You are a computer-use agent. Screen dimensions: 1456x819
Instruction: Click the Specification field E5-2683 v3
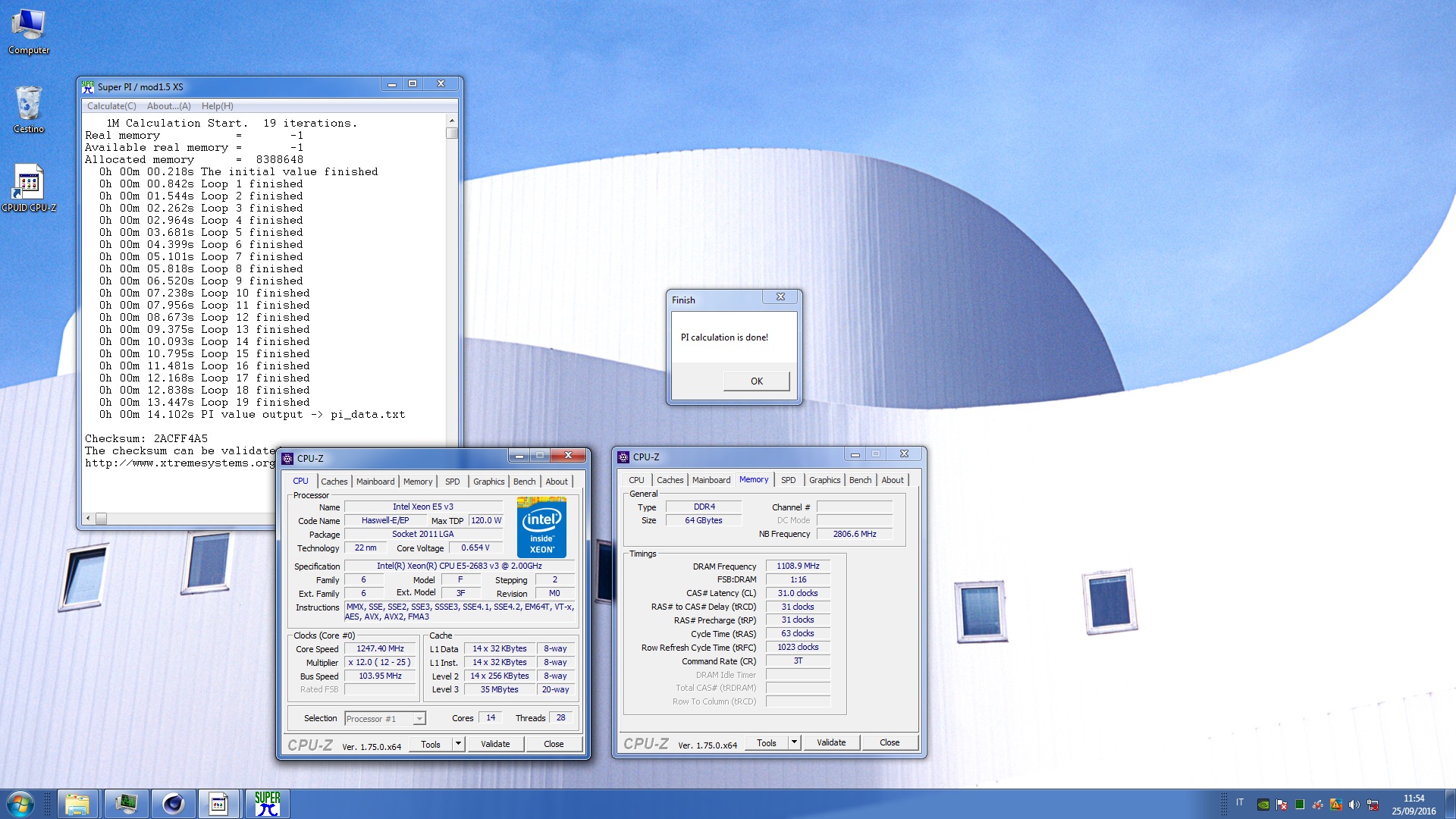point(460,566)
